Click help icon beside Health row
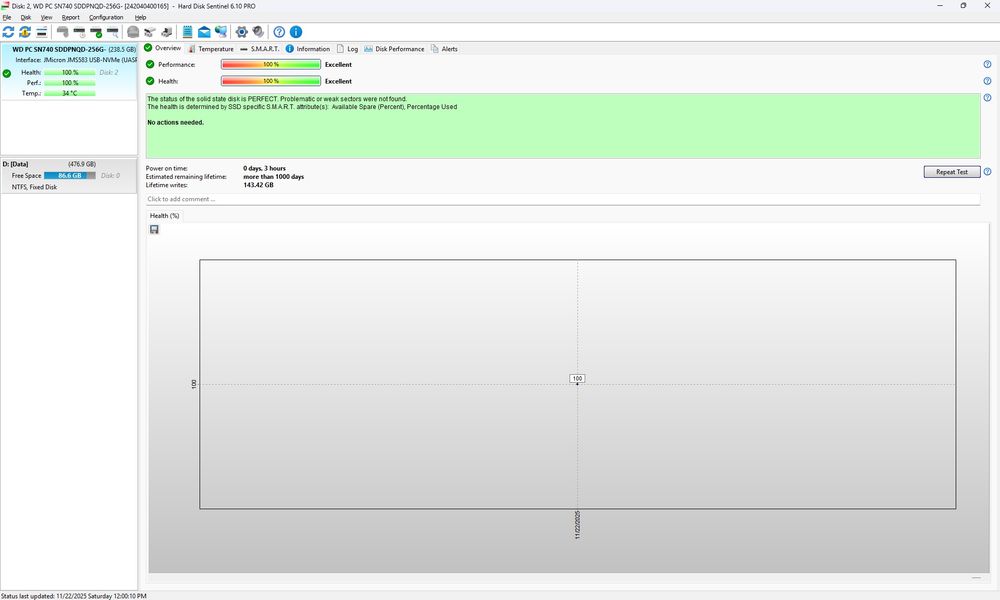The width and height of the screenshot is (1000, 600). (987, 81)
